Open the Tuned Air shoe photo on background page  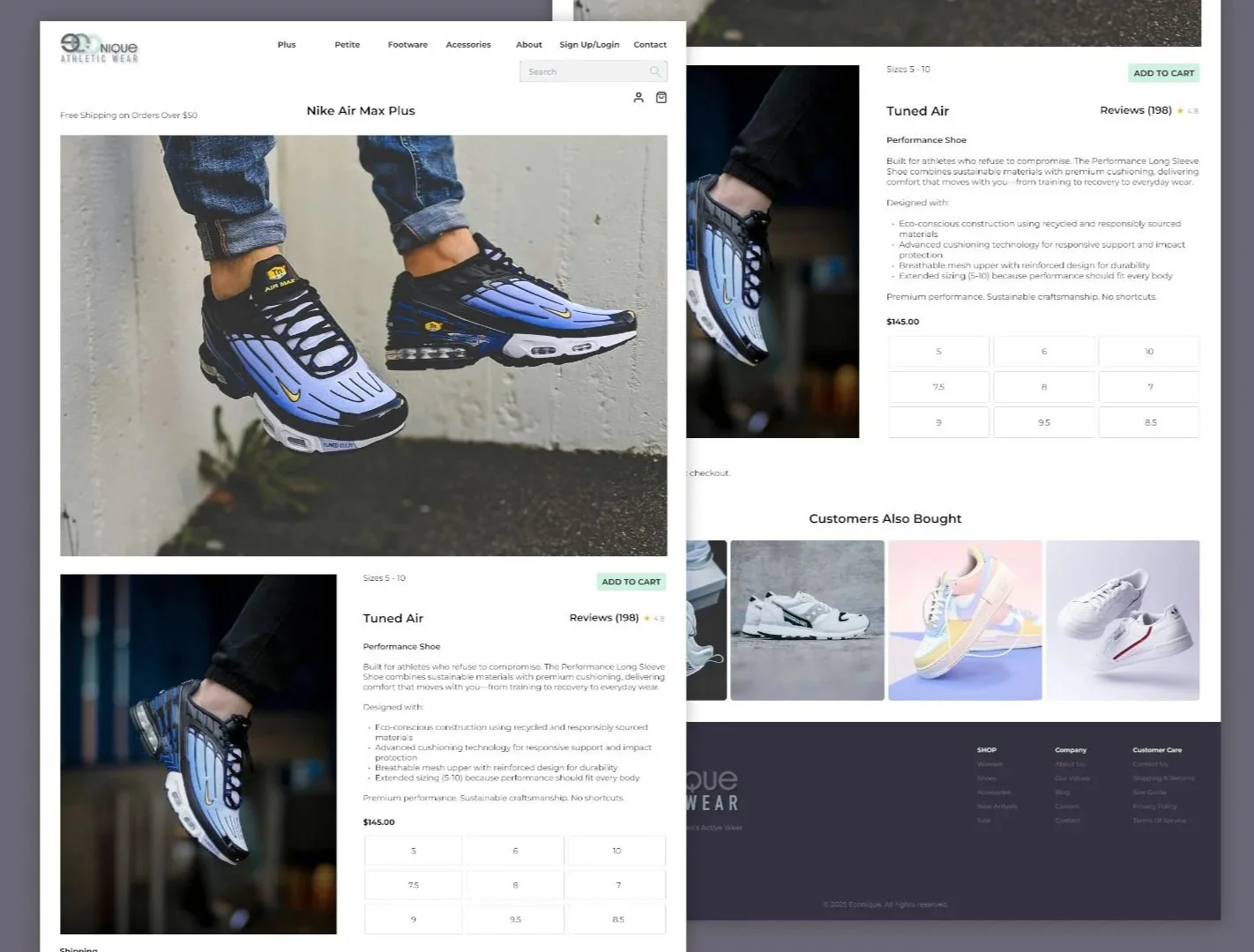(x=773, y=251)
